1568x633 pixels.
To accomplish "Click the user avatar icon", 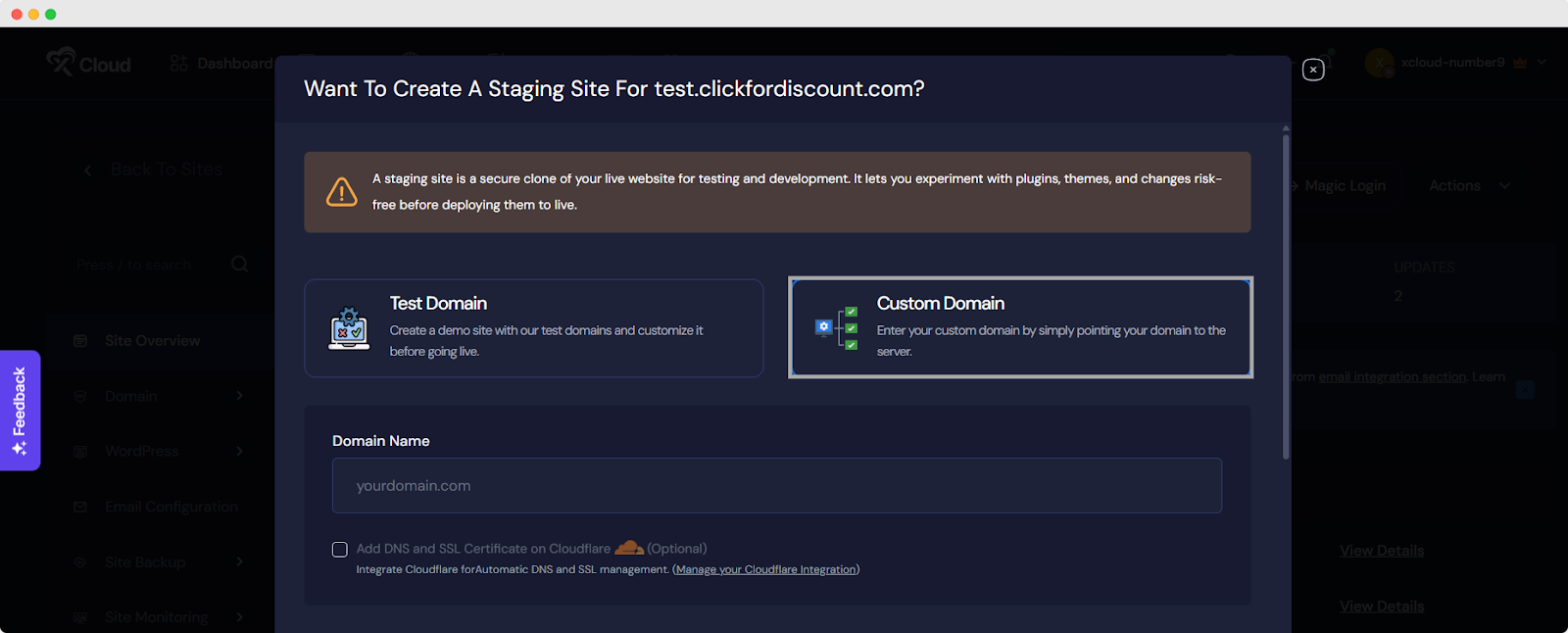I will click(x=1379, y=63).
